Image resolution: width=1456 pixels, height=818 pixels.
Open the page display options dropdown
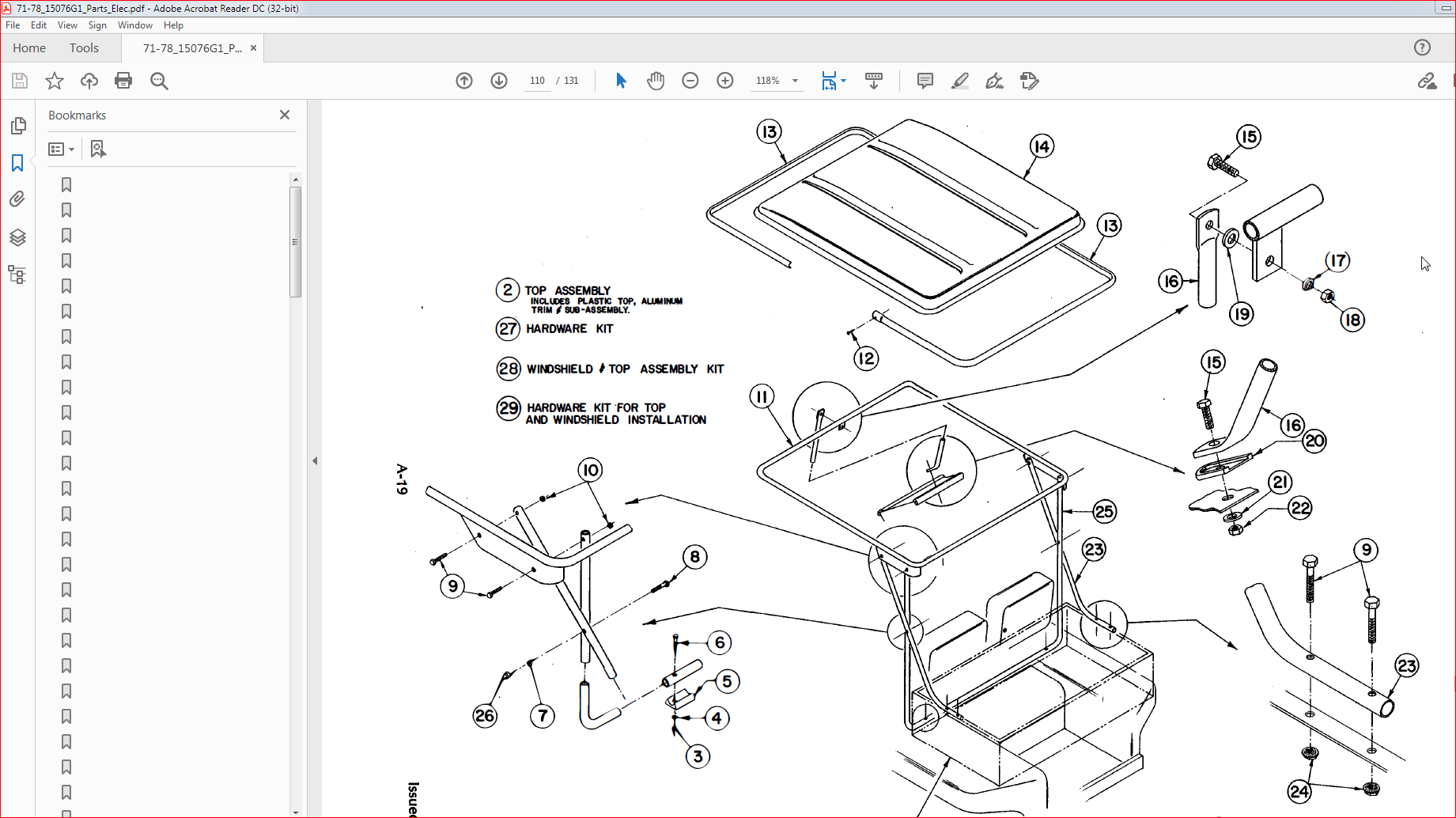click(x=843, y=80)
